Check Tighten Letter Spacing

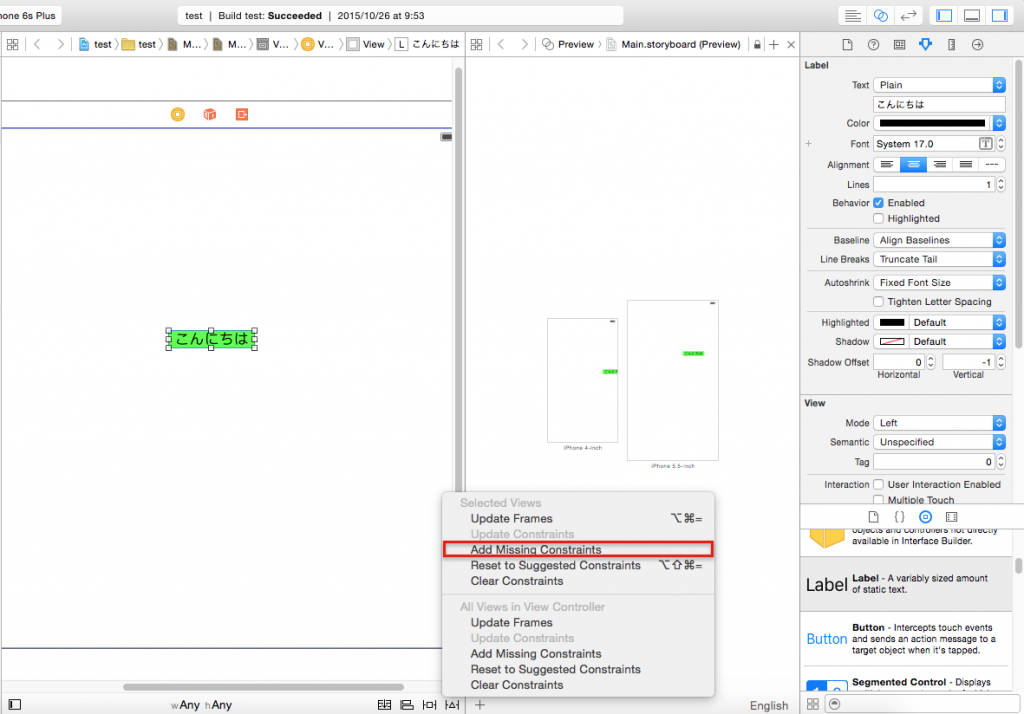click(x=879, y=302)
